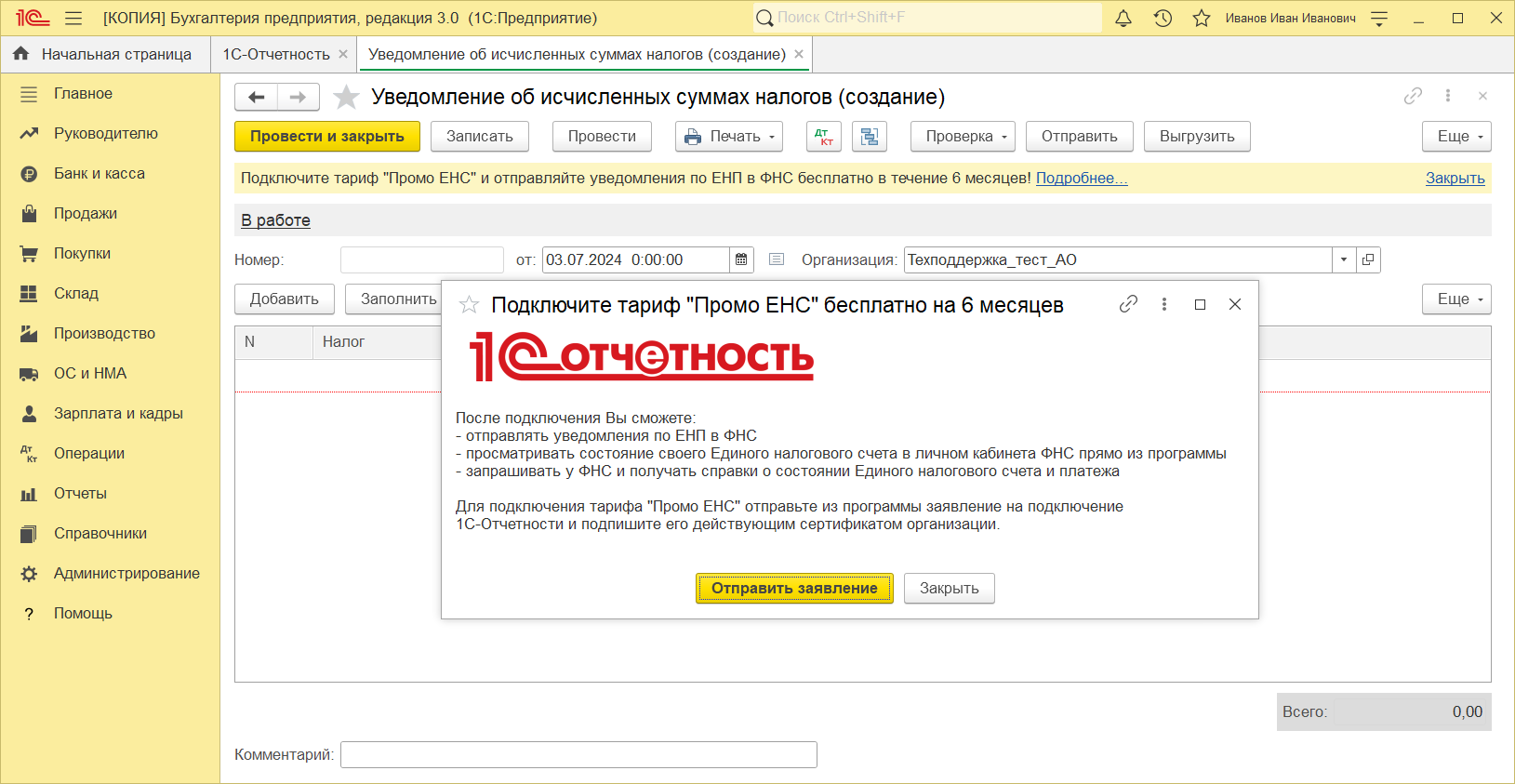Copy link icon in promo dialog
1515x784 pixels.
1128,304
